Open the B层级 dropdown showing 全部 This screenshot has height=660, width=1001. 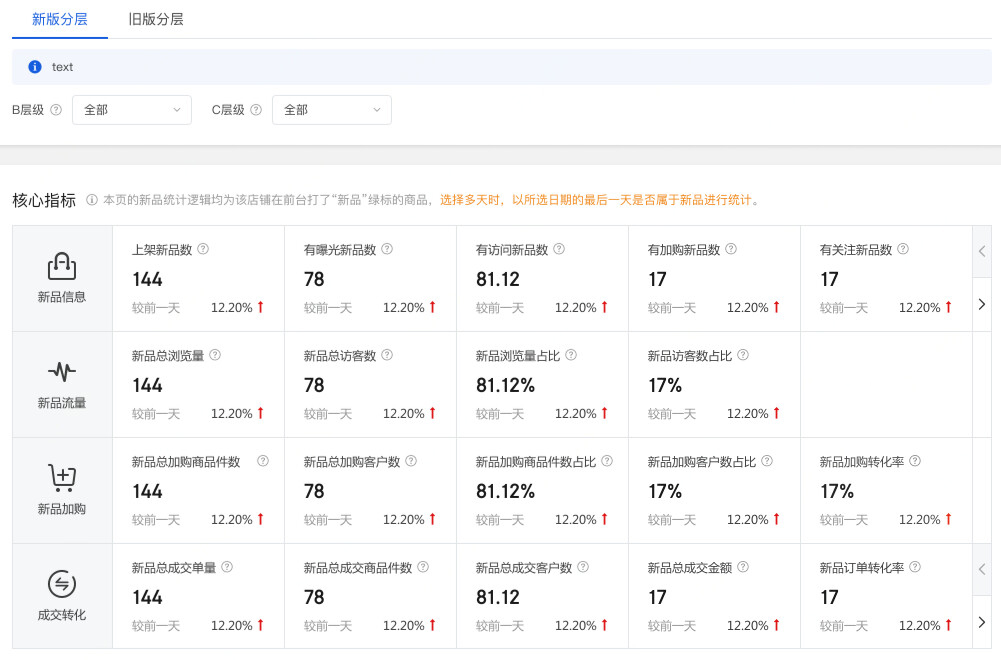(x=131, y=110)
